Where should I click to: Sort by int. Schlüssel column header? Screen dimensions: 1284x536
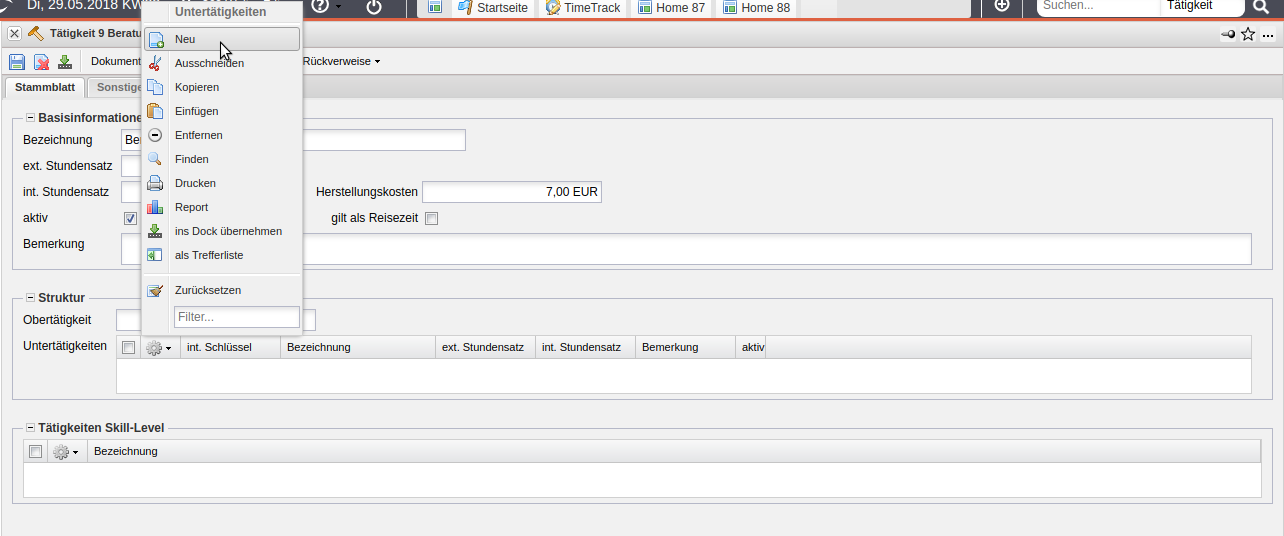click(x=230, y=347)
